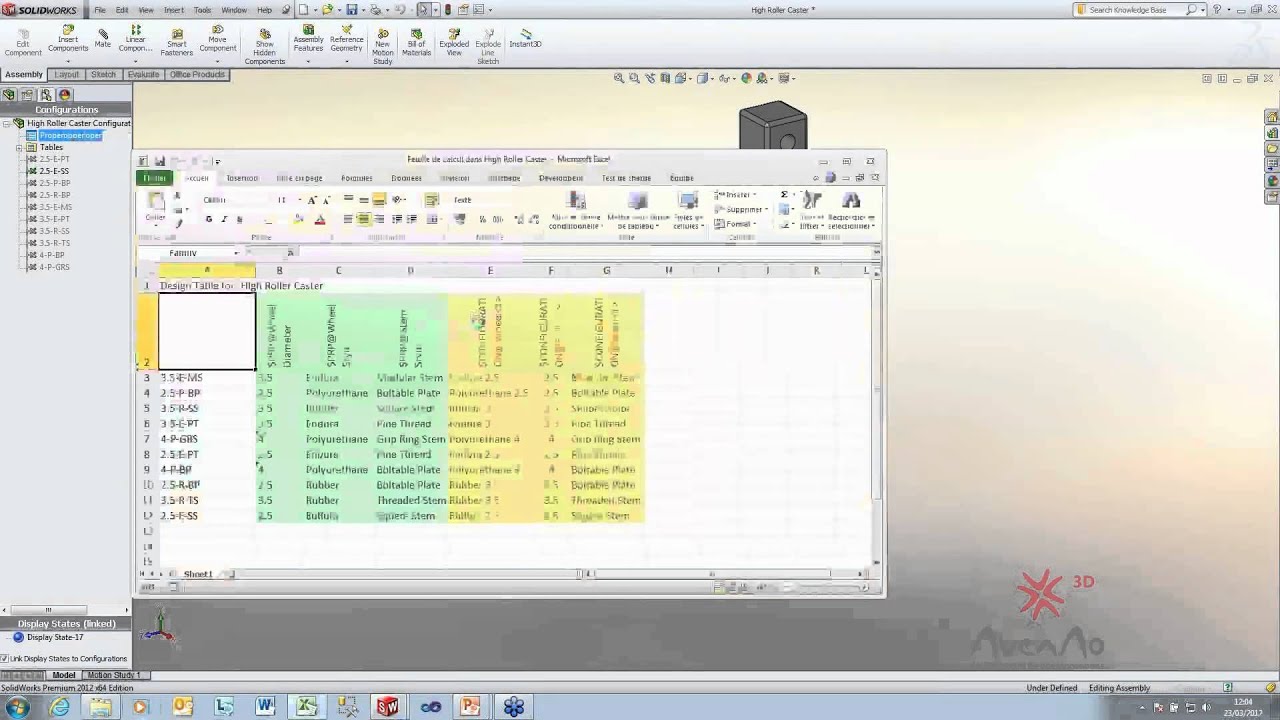This screenshot has width=1280, height=720.
Task: Open the SolidWorks Tools menu
Action: [203, 10]
